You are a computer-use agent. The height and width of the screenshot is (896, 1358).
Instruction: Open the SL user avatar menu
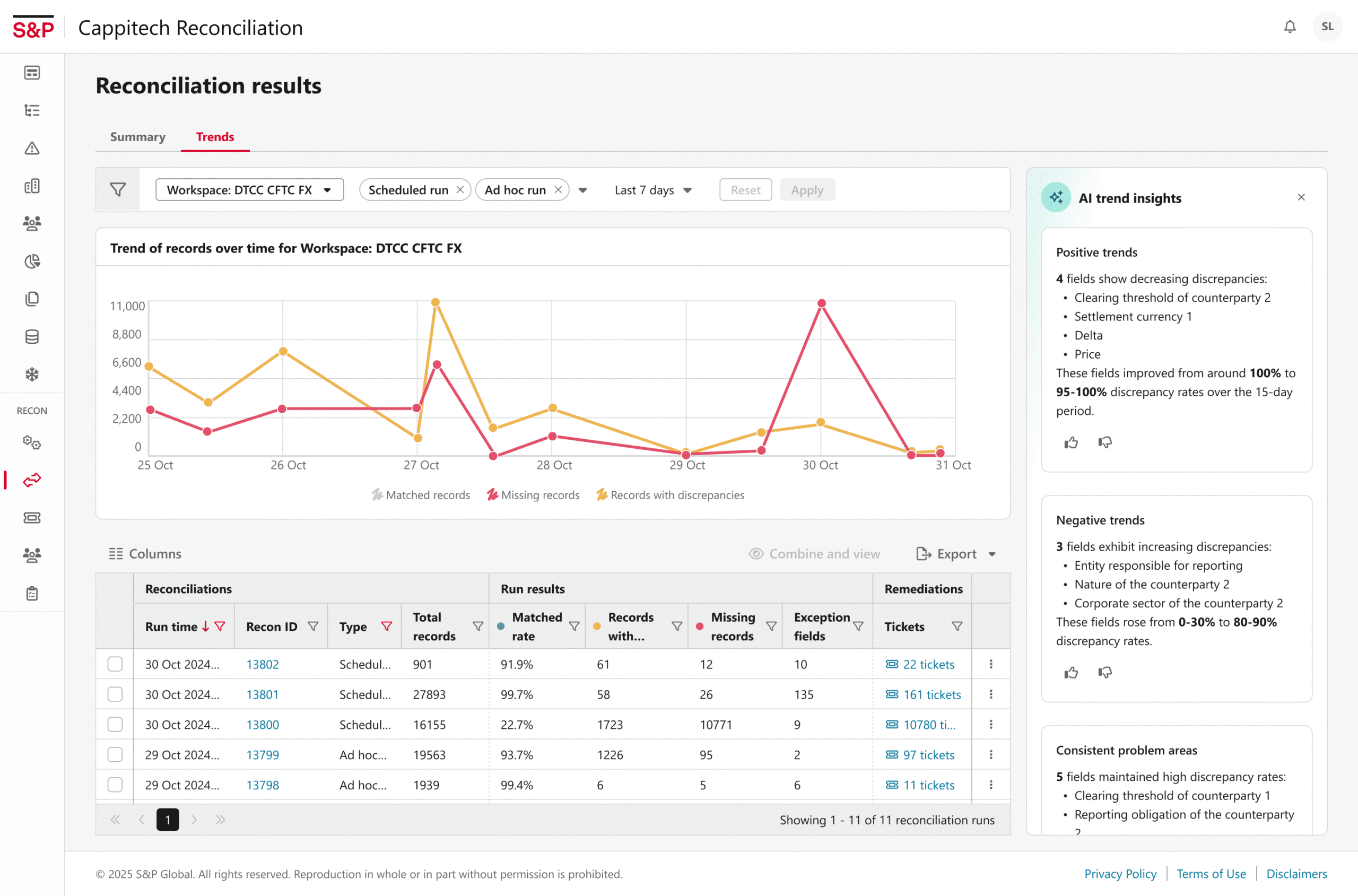[1327, 27]
